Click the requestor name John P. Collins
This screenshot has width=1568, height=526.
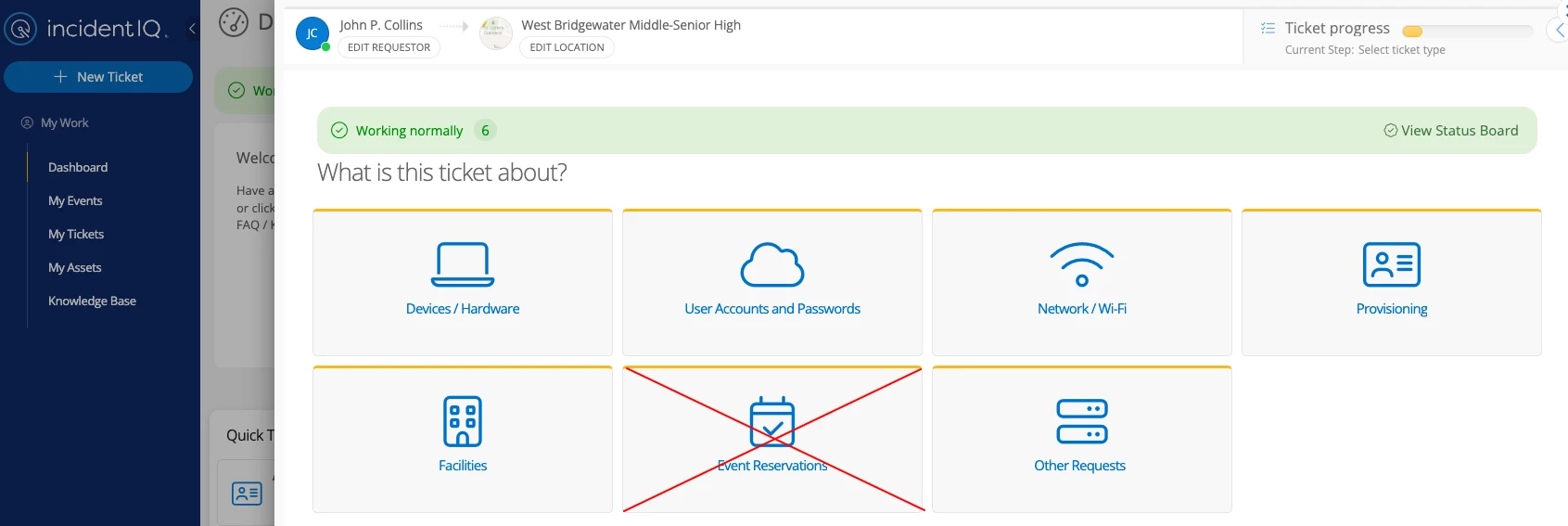tap(381, 25)
